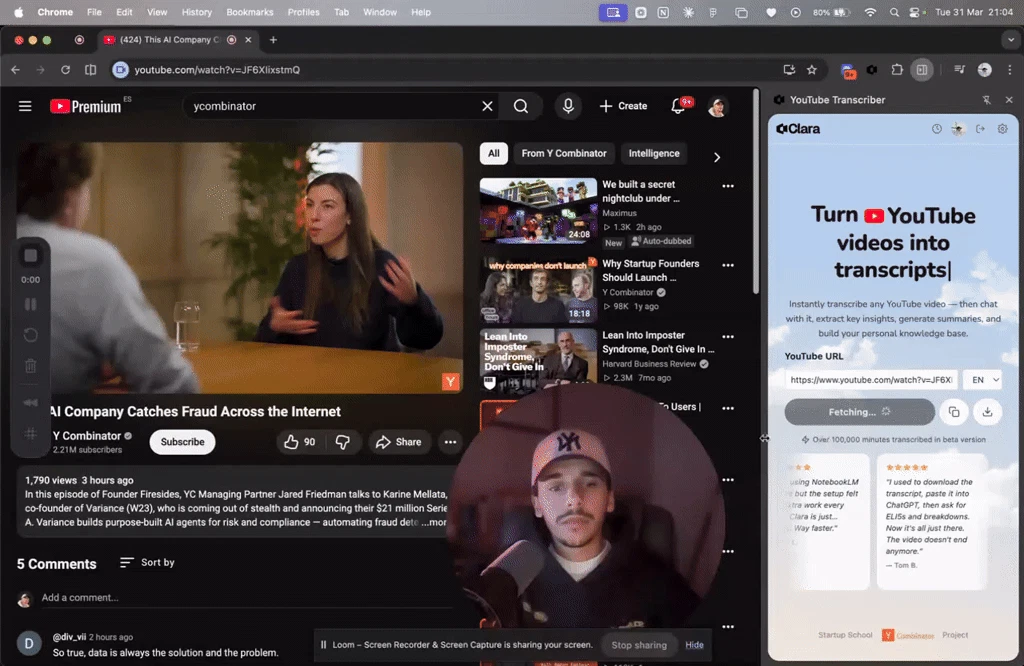Image resolution: width=1024 pixels, height=666 pixels.
Task: Open YouTube notifications bell
Action: pyautogui.click(x=679, y=106)
